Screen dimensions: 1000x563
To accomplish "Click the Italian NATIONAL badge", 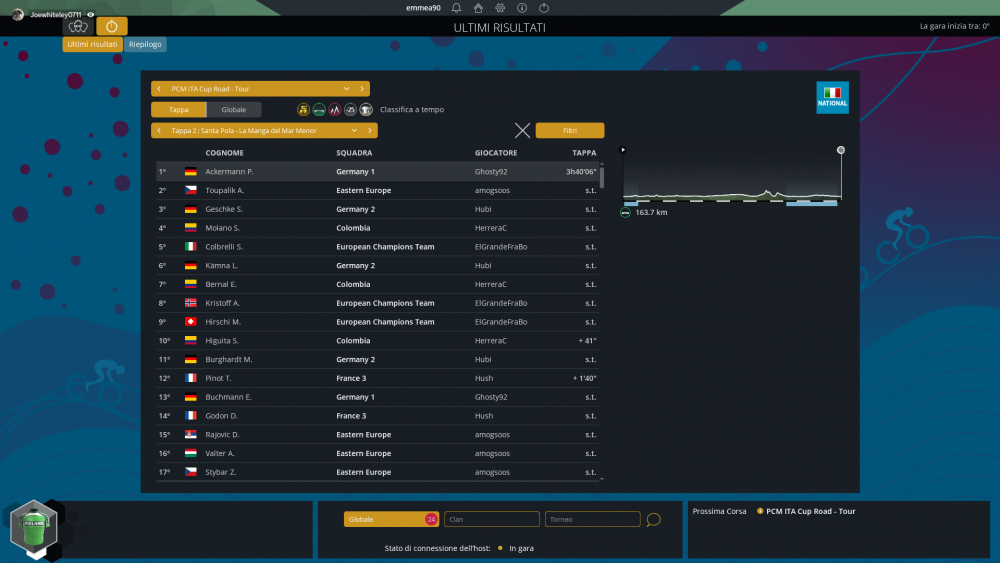I will (x=832, y=98).
